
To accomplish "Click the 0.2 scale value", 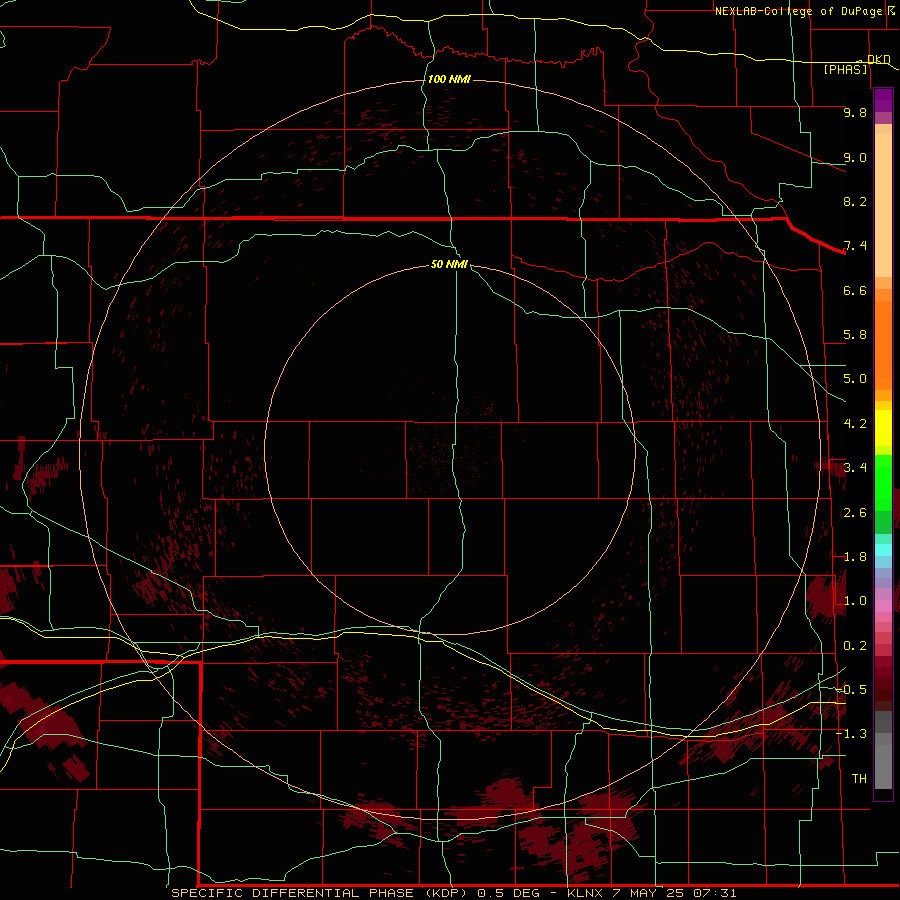I will (x=855, y=646).
